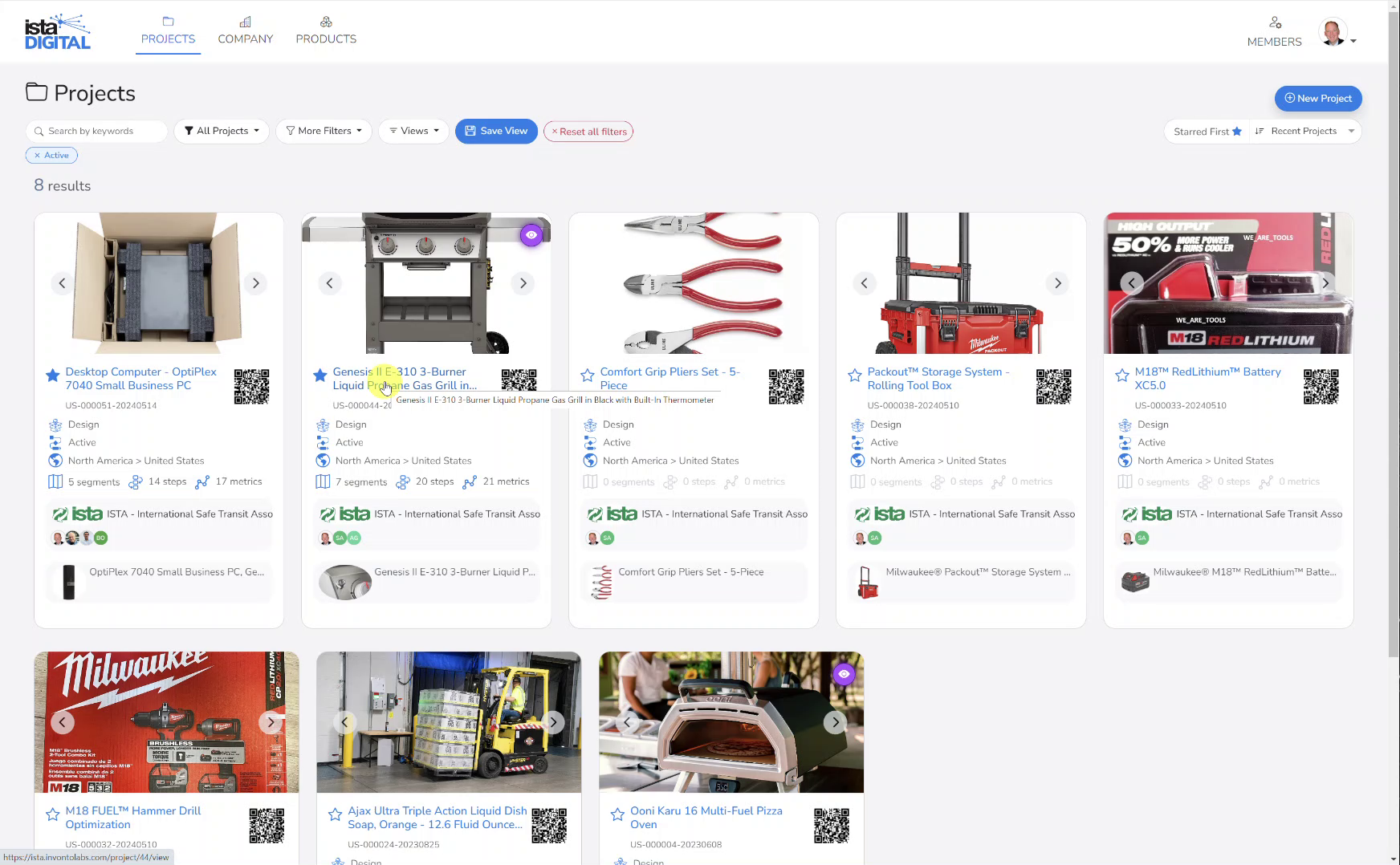
Task: Open the OptiPlex 7040 Small Business PC product
Action: point(159,582)
